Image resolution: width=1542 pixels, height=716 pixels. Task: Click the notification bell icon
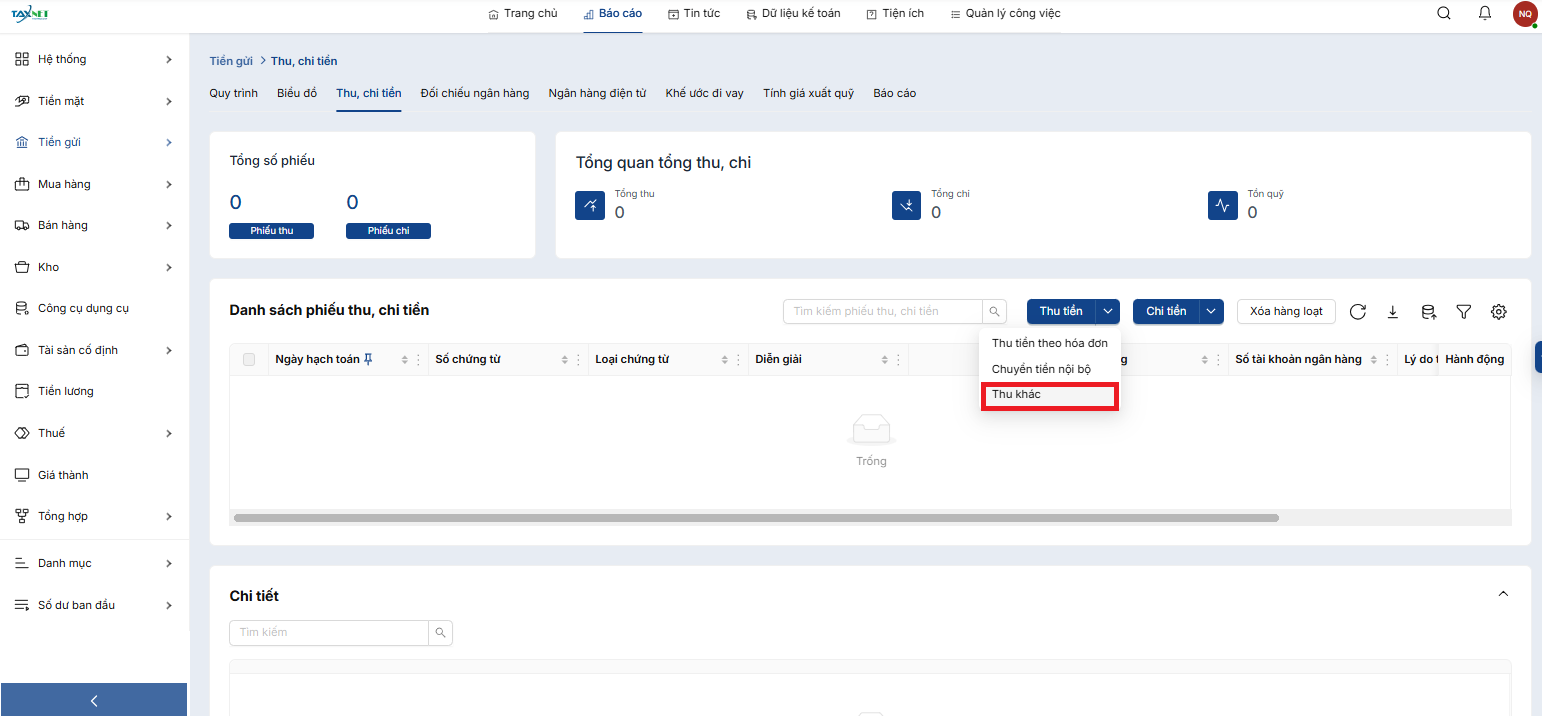pyautogui.click(x=1485, y=13)
